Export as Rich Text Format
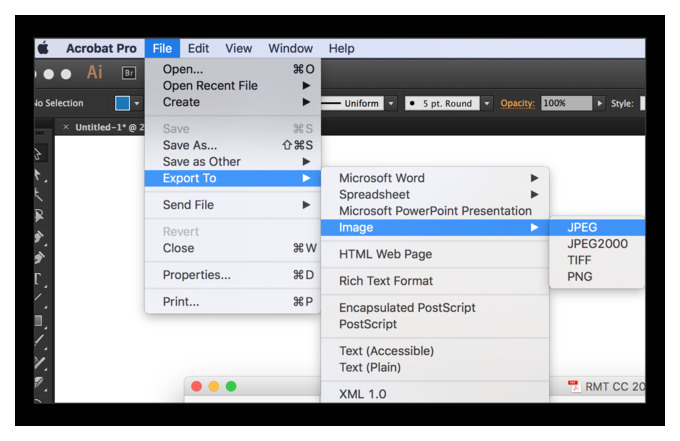 tap(435, 281)
